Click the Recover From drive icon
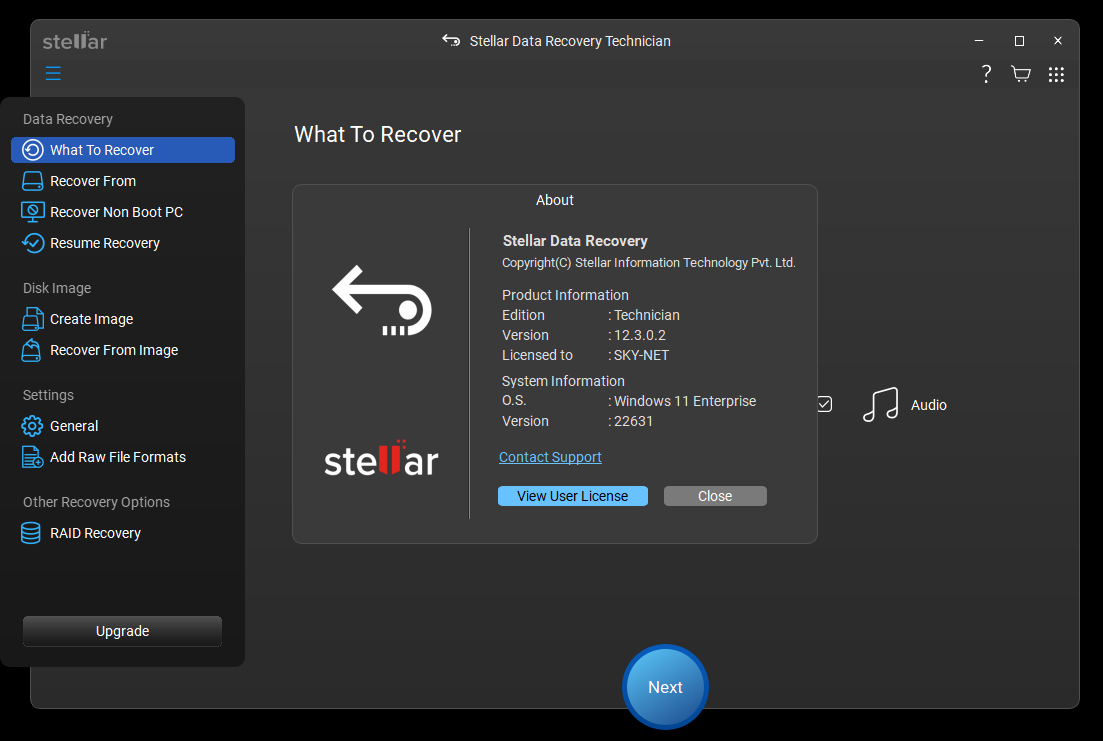1103x741 pixels. [x=32, y=181]
